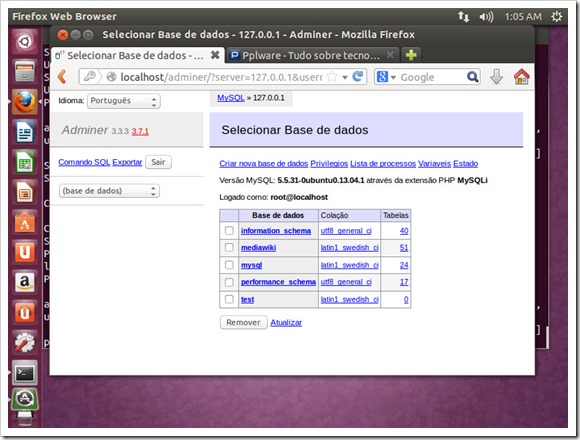580x440 pixels.
Task: Open Software Updater launcher icon
Action: coord(25,399)
